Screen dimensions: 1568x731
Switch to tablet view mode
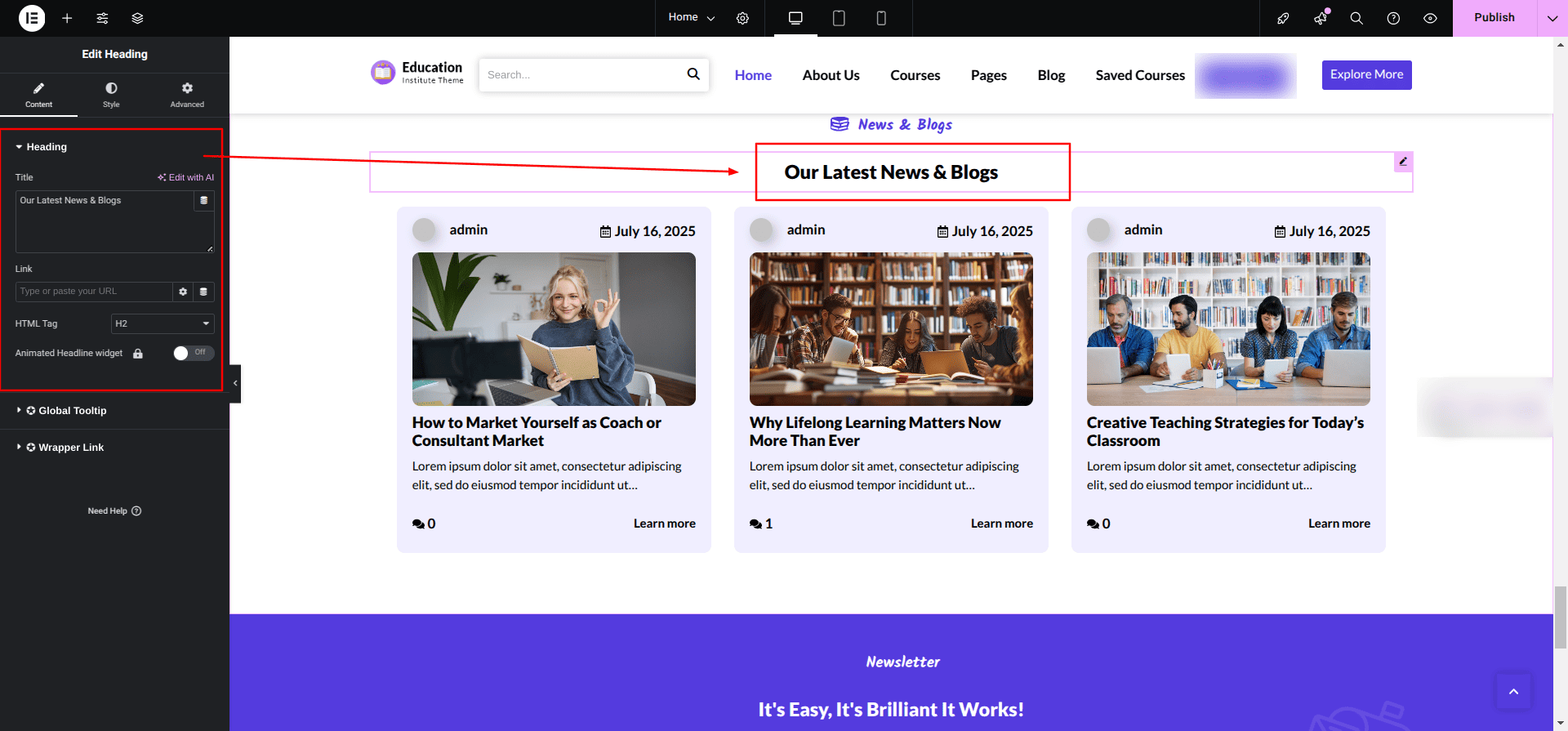pos(839,18)
